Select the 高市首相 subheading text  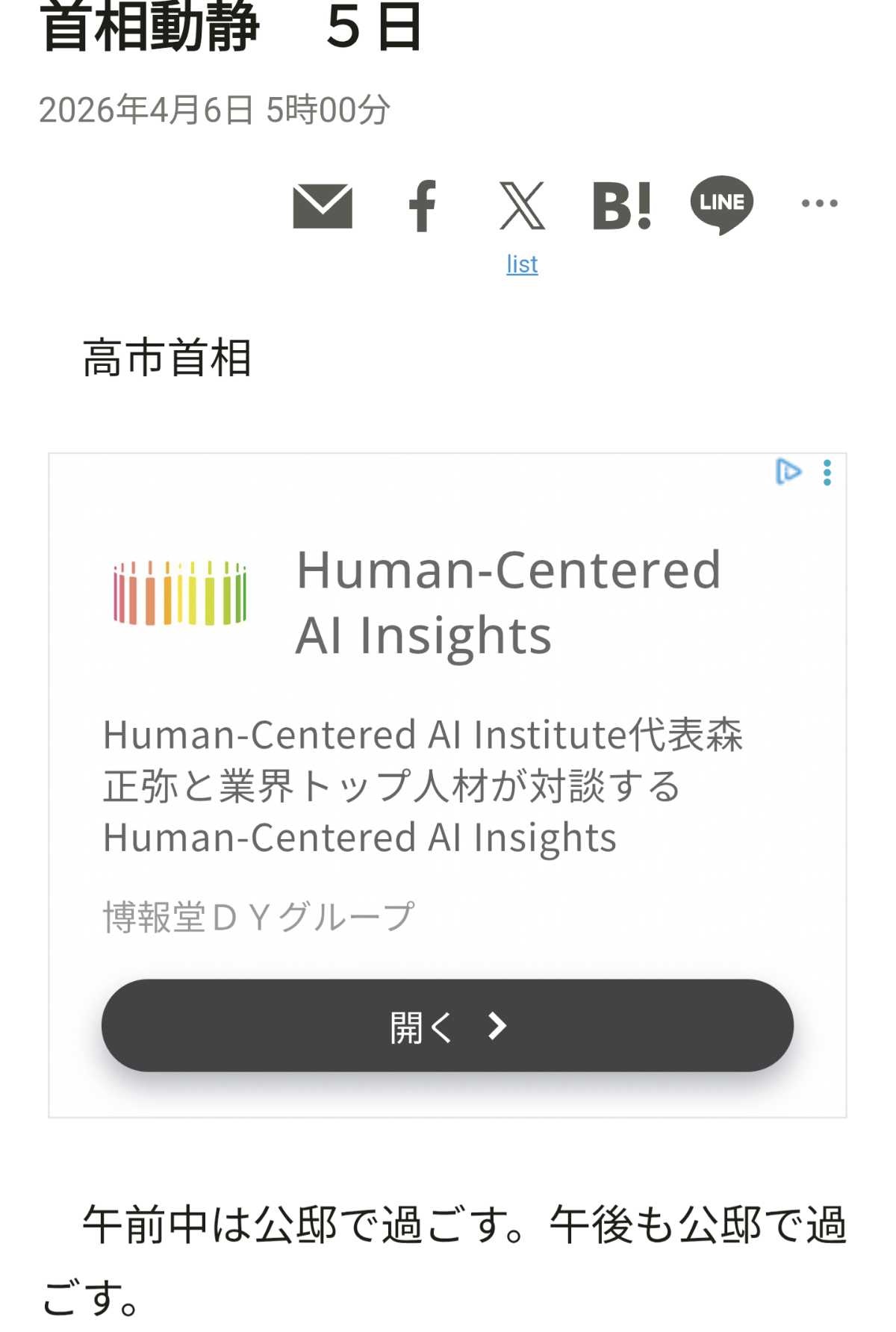[167, 358]
